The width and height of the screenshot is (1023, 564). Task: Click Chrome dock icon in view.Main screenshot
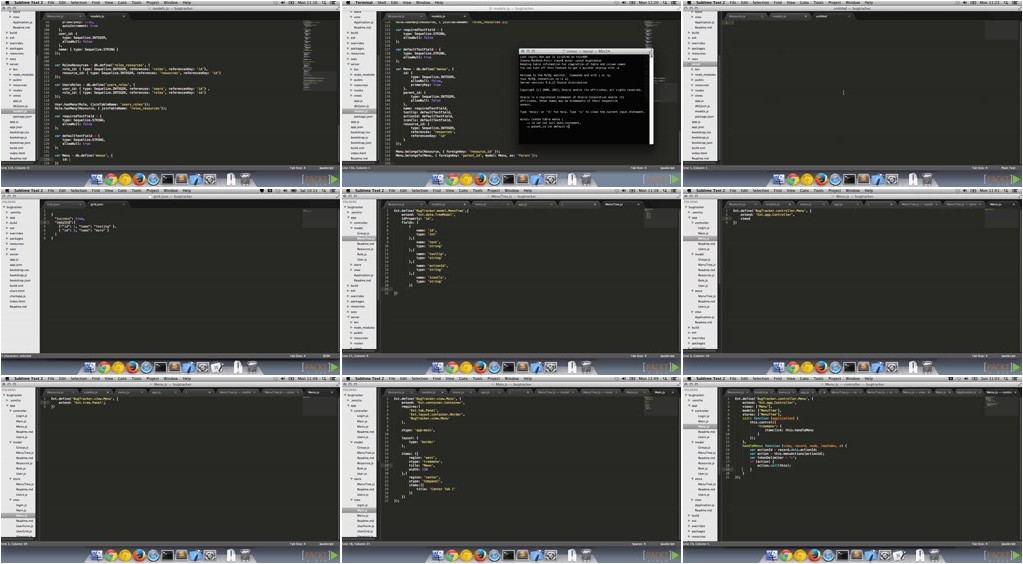point(451,556)
